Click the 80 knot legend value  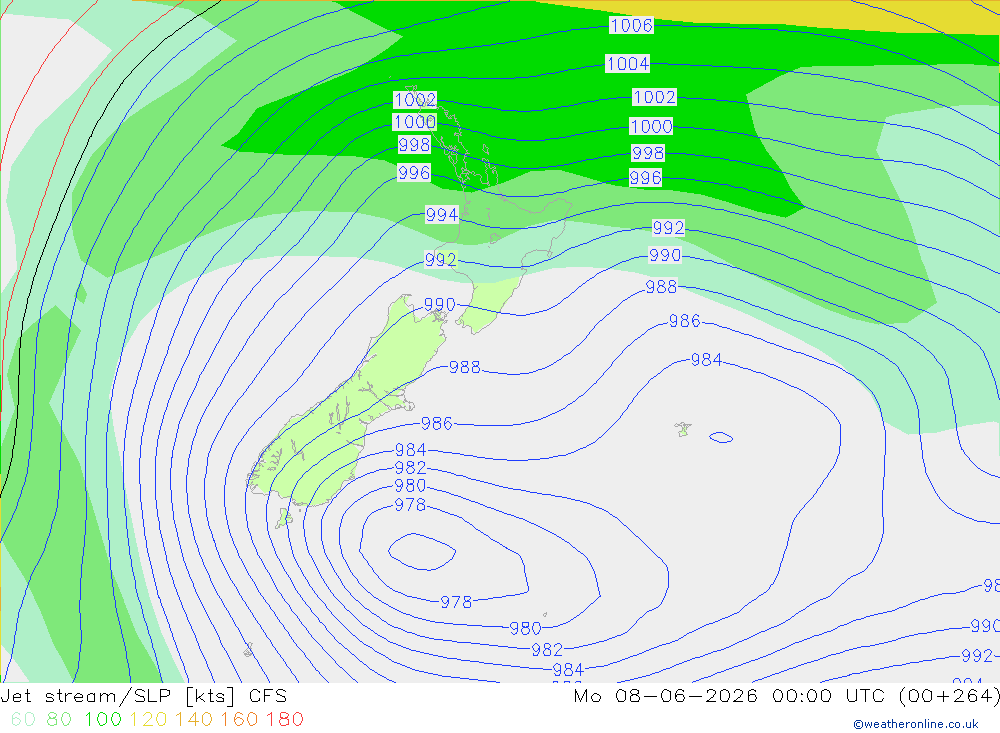tap(59, 720)
